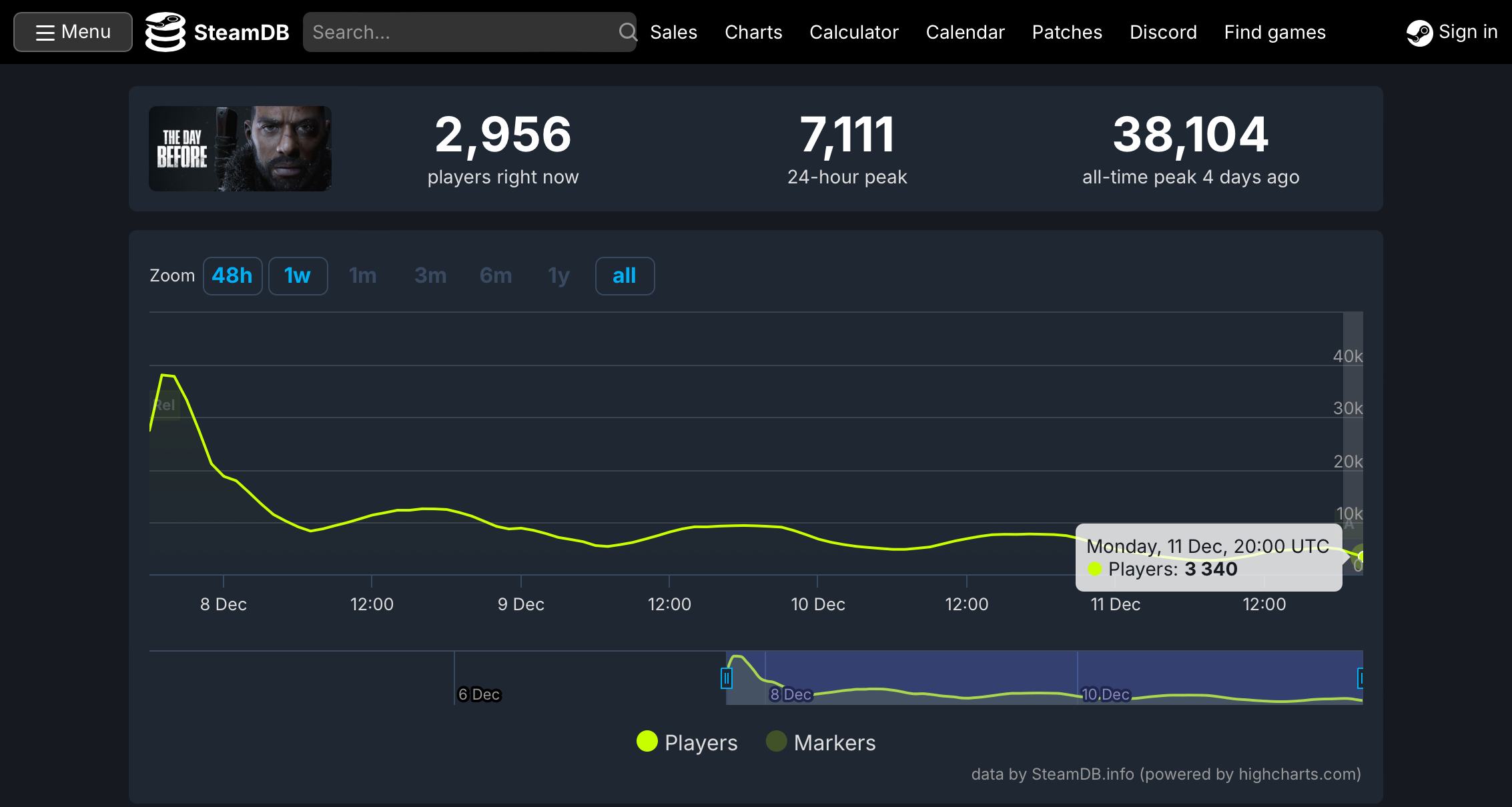Open the Calendar page
Screen dimensions: 1512x807
point(965,32)
